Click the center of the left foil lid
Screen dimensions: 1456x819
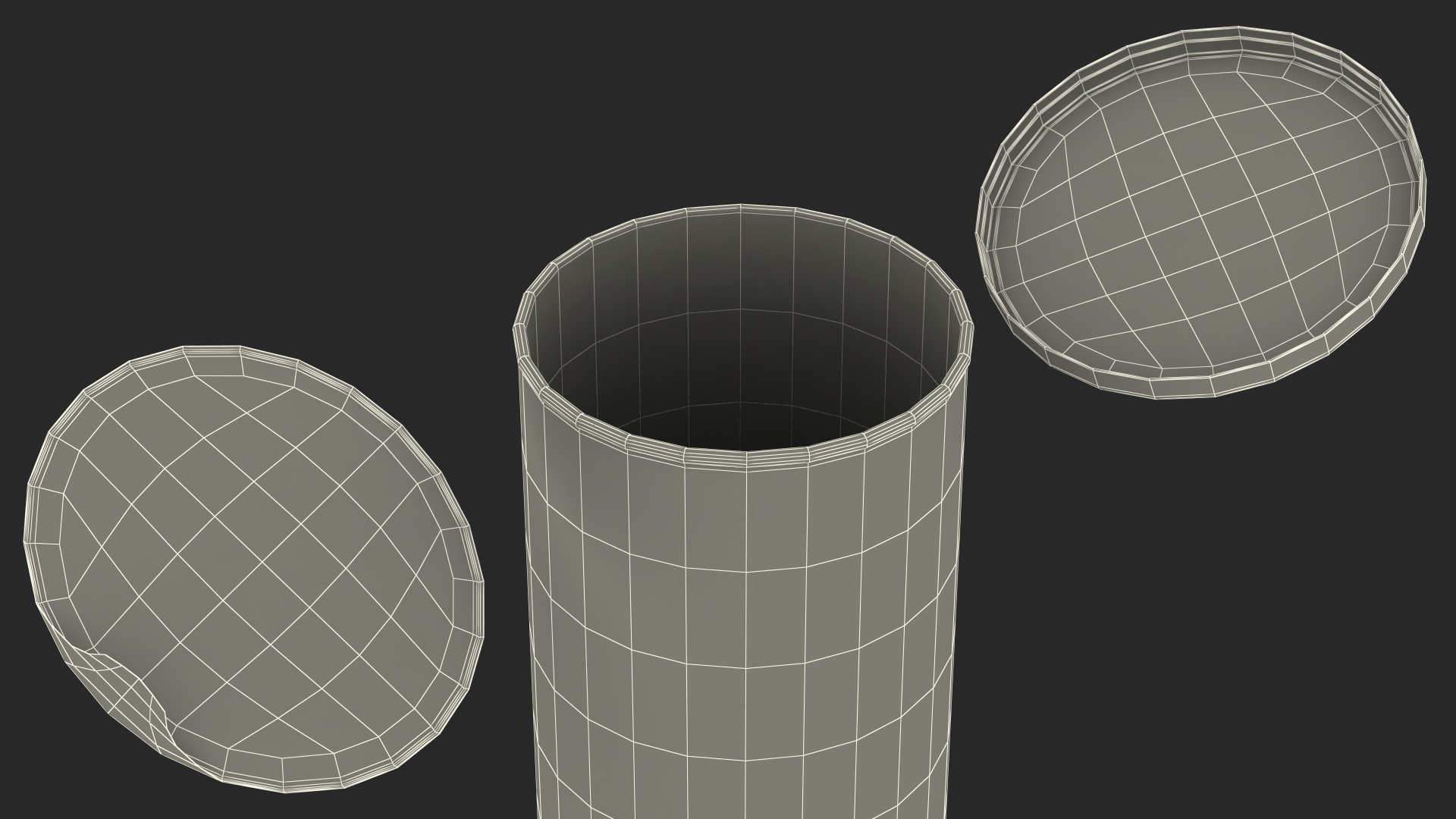[x=254, y=569]
